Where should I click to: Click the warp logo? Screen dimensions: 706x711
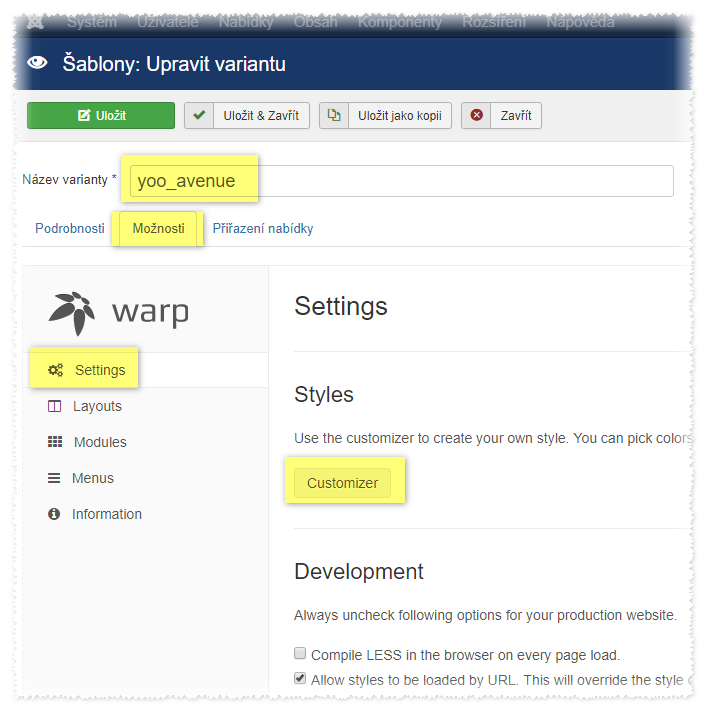click(119, 313)
